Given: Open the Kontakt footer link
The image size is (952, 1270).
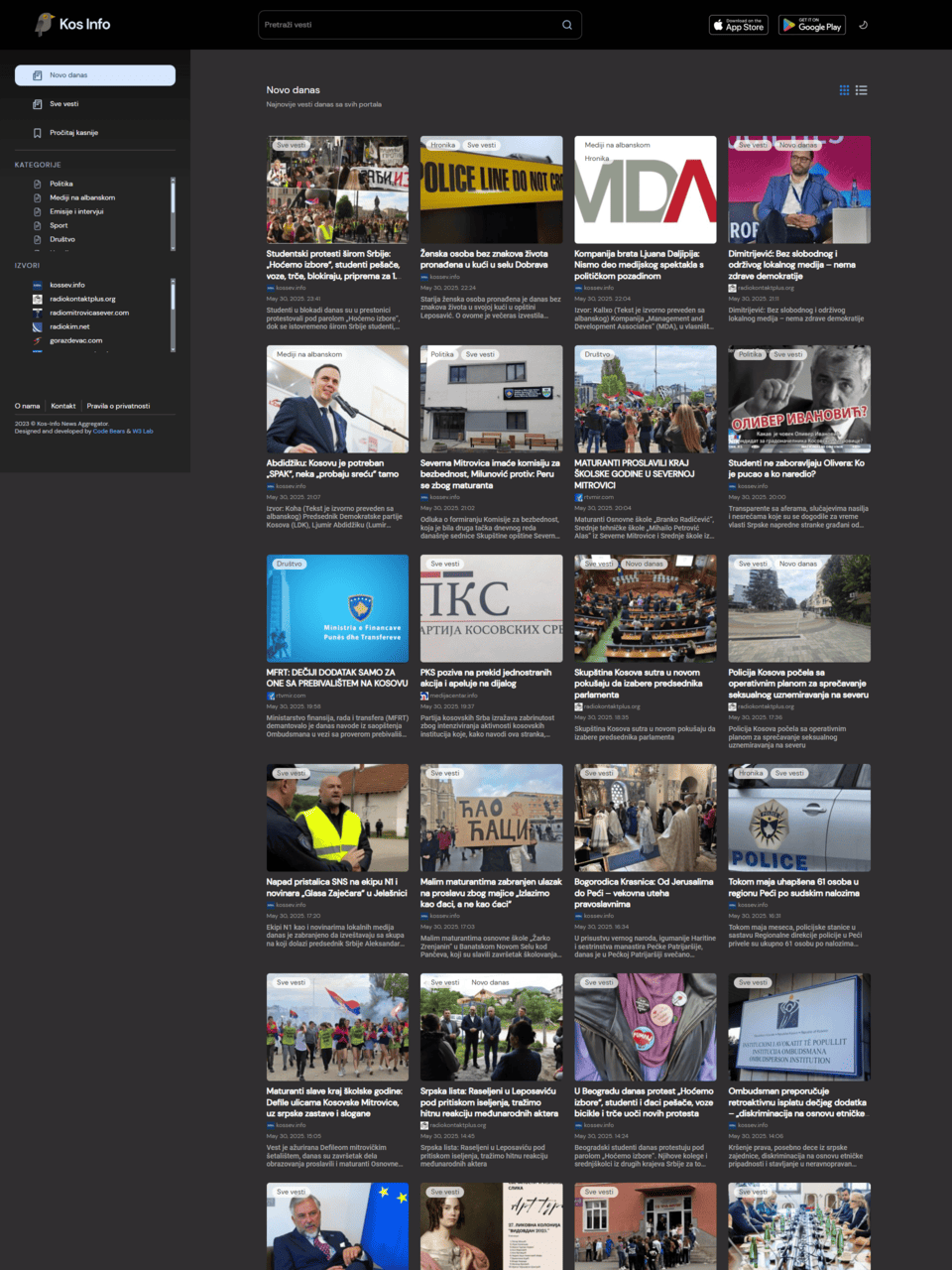Looking at the screenshot, I should (63, 406).
